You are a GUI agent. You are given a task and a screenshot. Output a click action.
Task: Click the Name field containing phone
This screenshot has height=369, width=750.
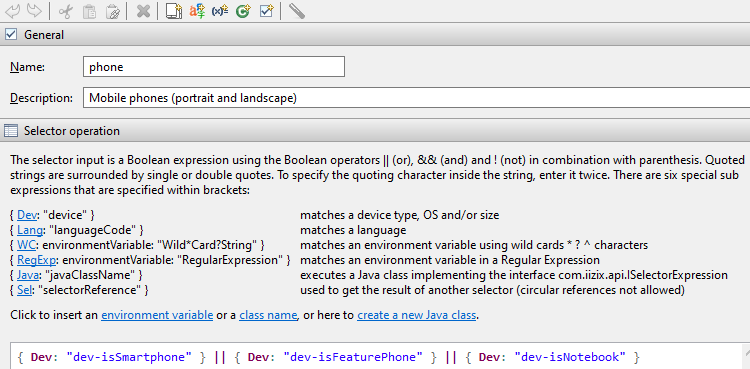(214, 67)
